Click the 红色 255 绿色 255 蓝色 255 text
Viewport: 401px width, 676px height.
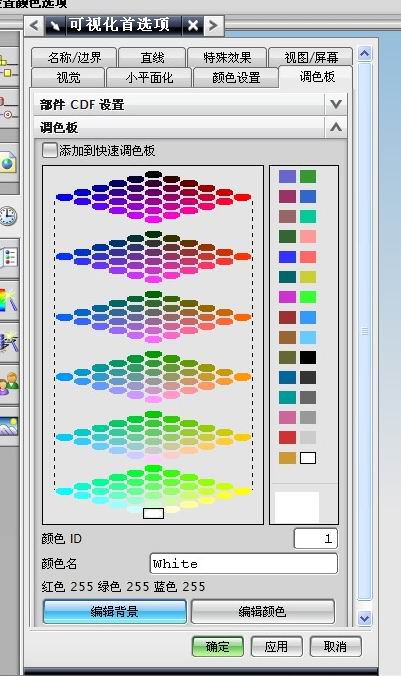(123, 587)
